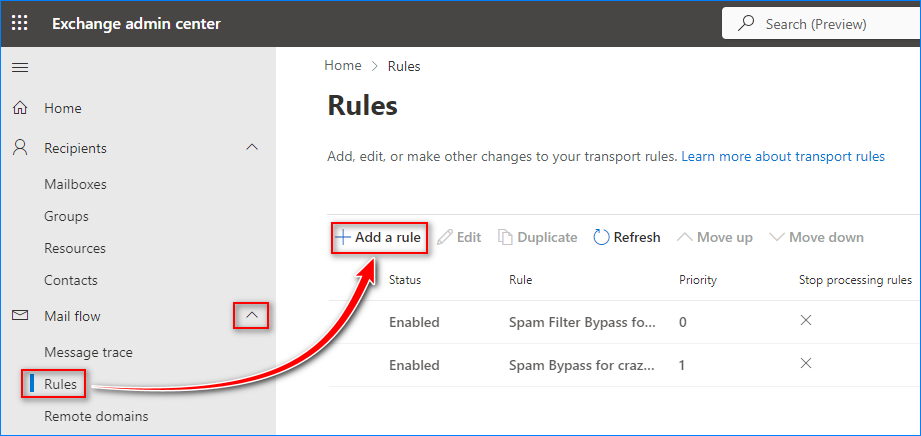Click X mark for Spam Bypass for craz row
The width and height of the screenshot is (921, 436).
click(806, 363)
